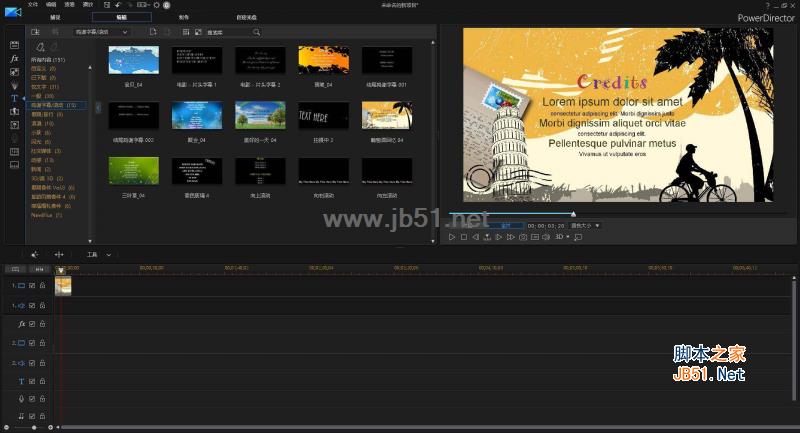Open the Particle Room icon
The height and width of the screenshot is (433, 800).
coord(14,85)
